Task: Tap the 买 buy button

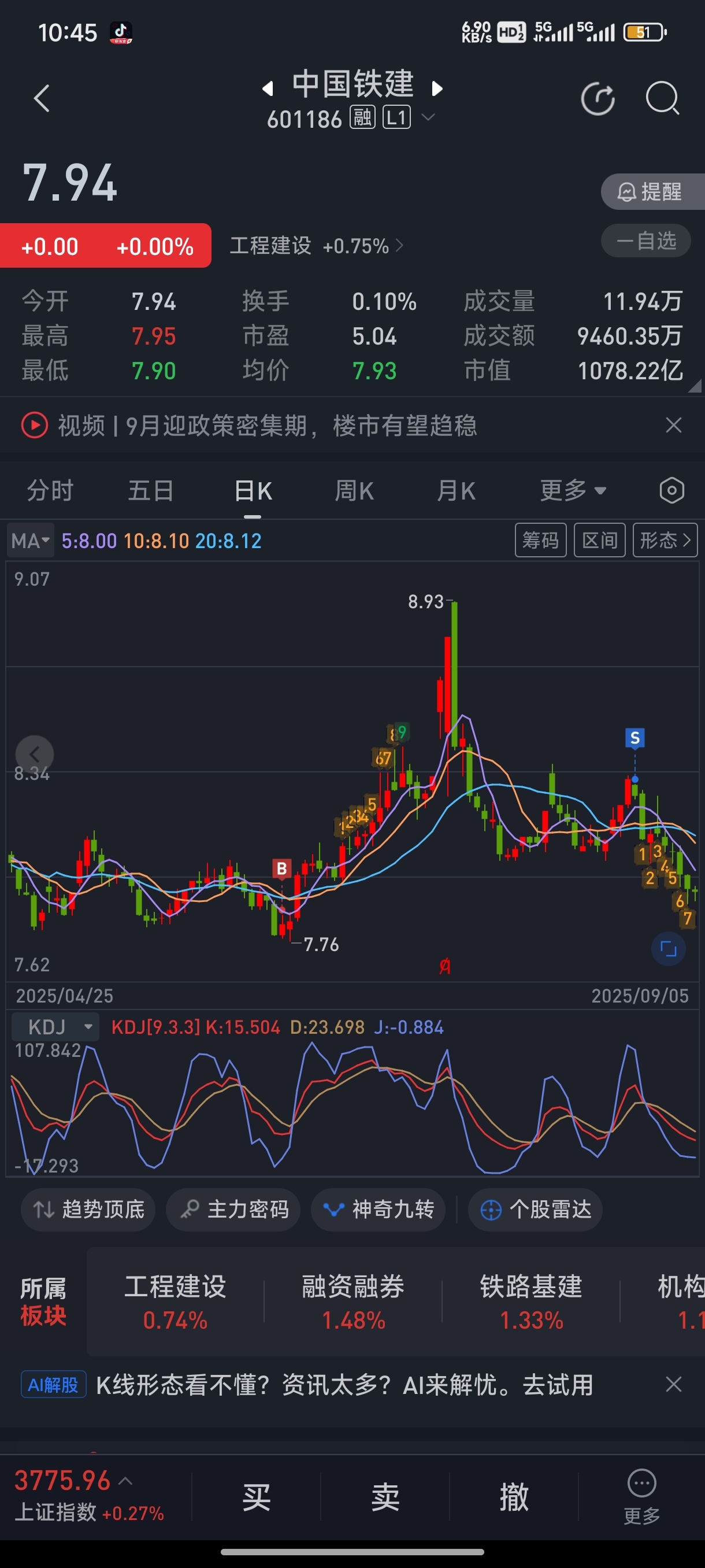Action: click(x=256, y=1497)
